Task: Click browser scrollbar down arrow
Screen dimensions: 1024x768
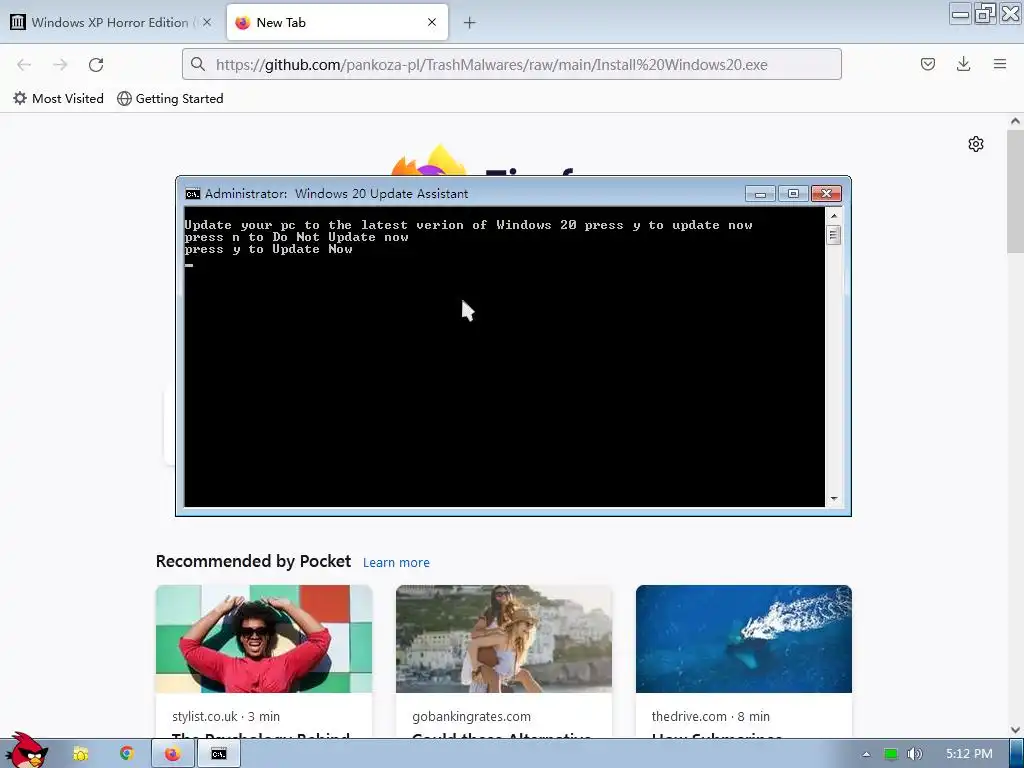Action: 1015,729
